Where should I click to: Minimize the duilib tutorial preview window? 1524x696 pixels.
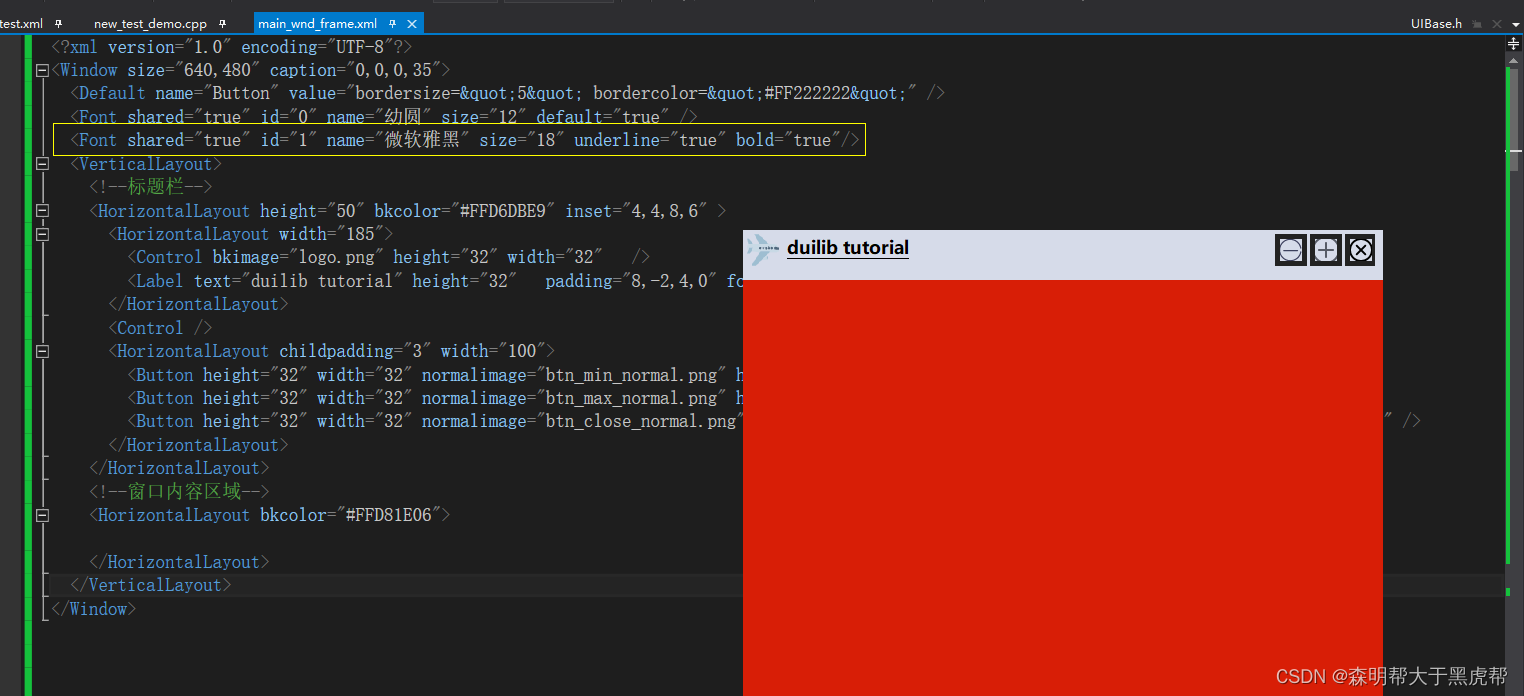point(1291,250)
